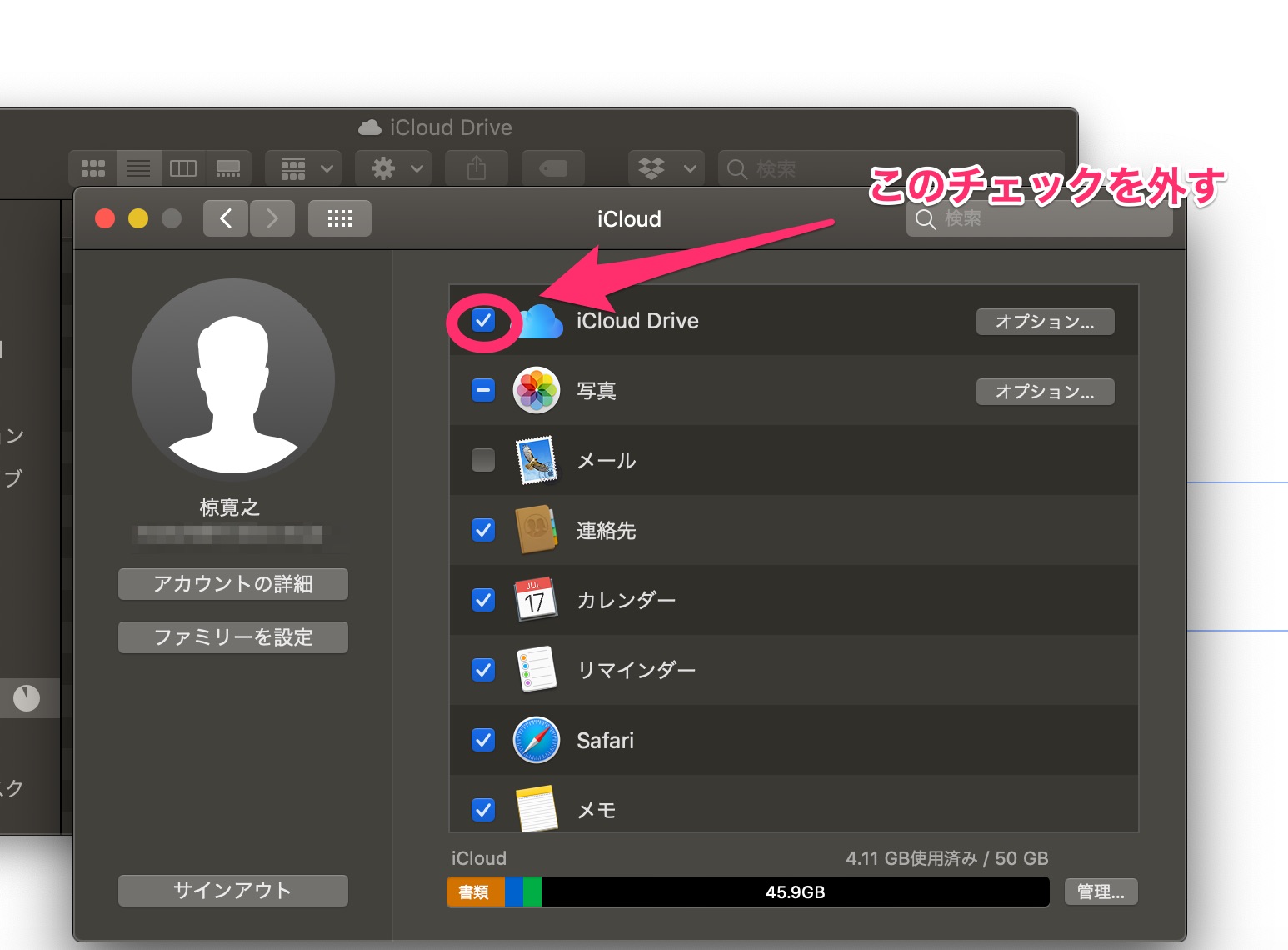Click the Notes notepad icon
This screenshot has height=950, width=1288.
537,808
